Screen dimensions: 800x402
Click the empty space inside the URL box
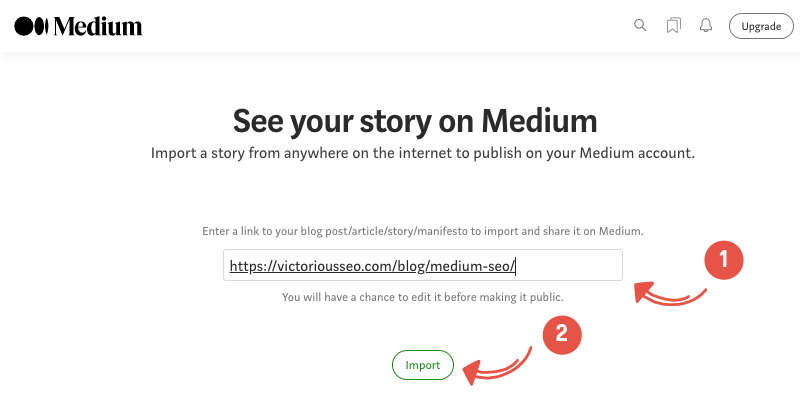tap(569, 265)
